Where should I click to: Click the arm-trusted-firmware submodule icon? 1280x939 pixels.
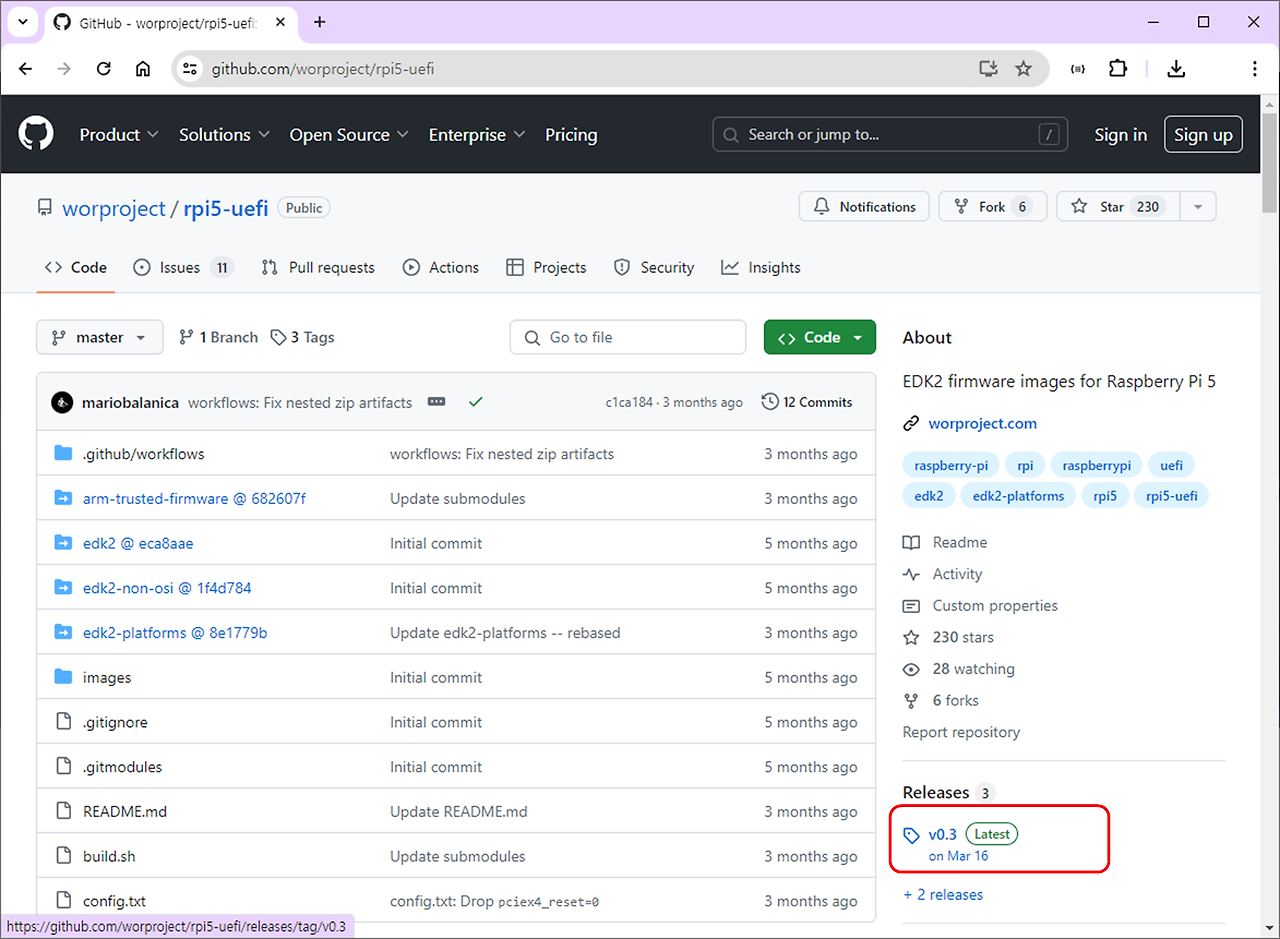[63, 498]
